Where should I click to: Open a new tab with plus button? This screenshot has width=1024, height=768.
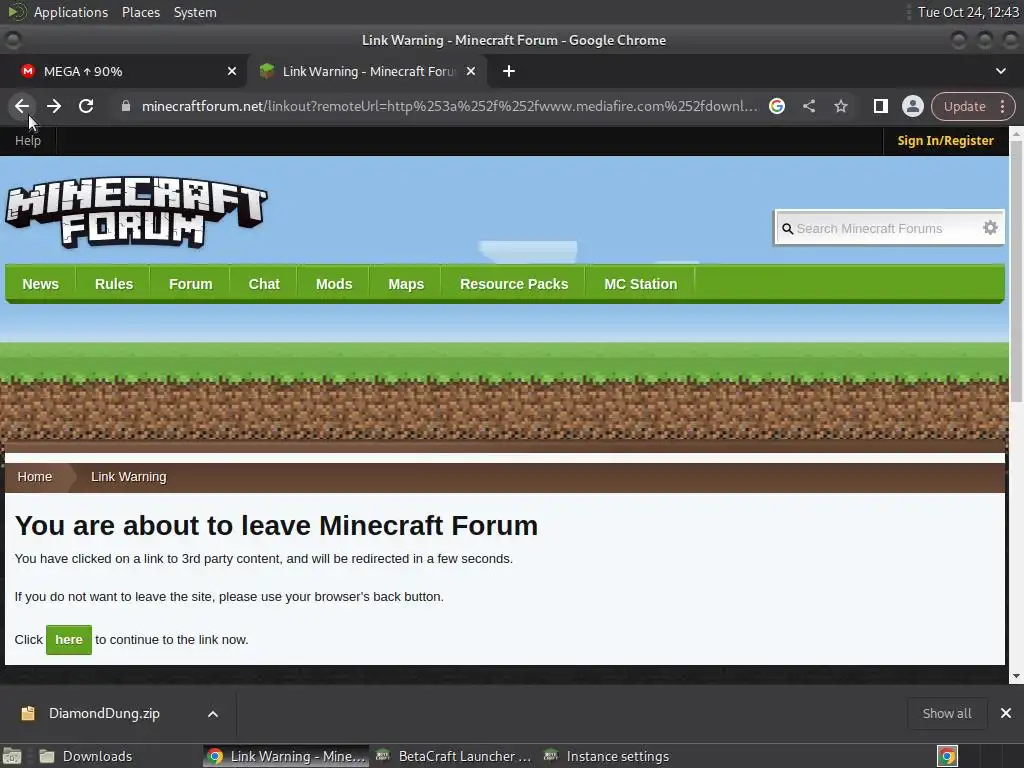pyautogui.click(x=509, y=71)
